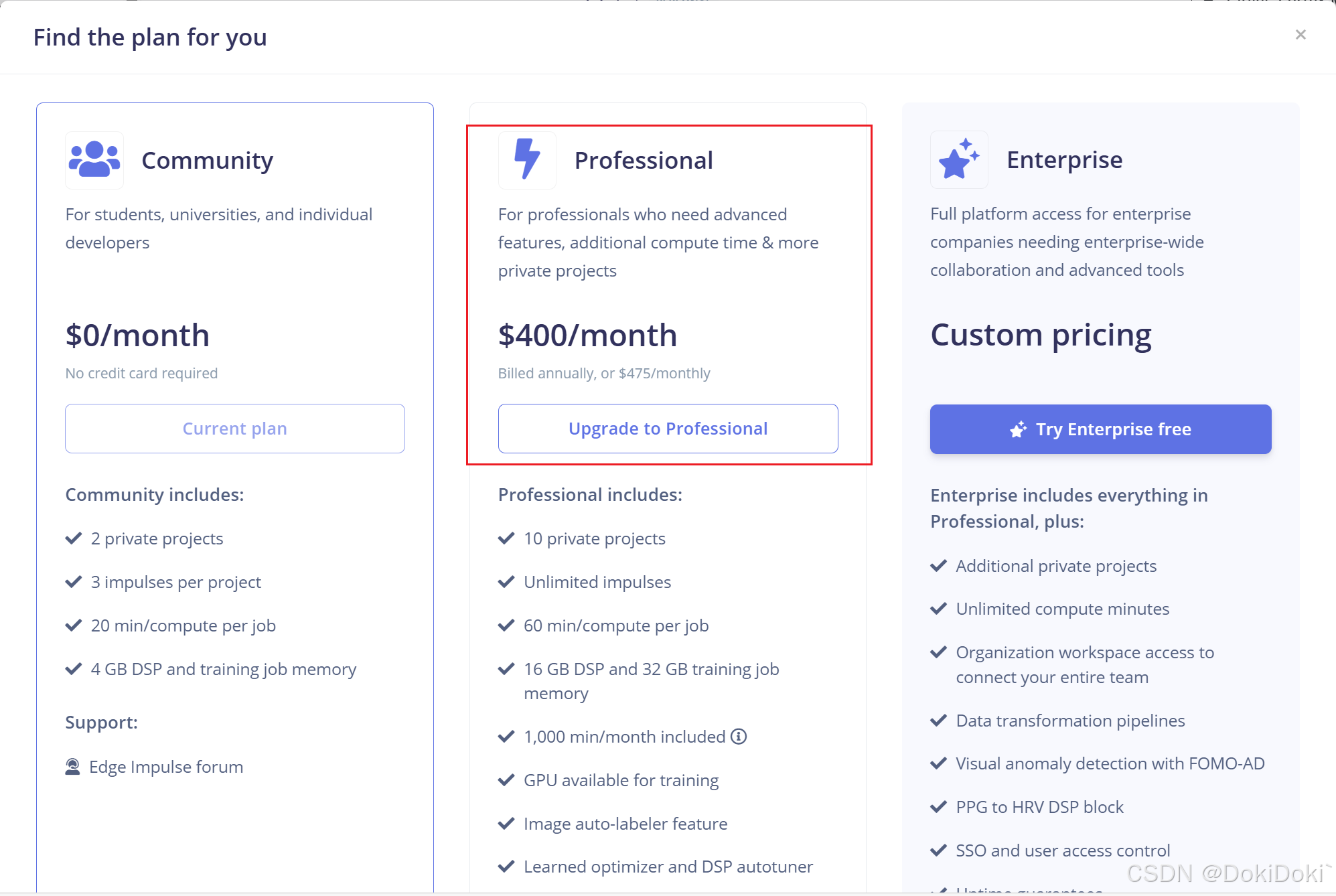
Task: Close the plan dialog with X
Action: click(1301, 35)
